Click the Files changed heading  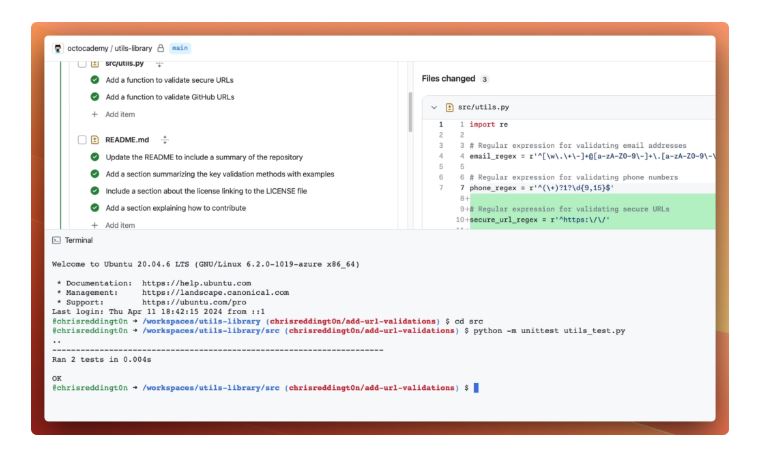pyautogui.click(x=449, y=78)
